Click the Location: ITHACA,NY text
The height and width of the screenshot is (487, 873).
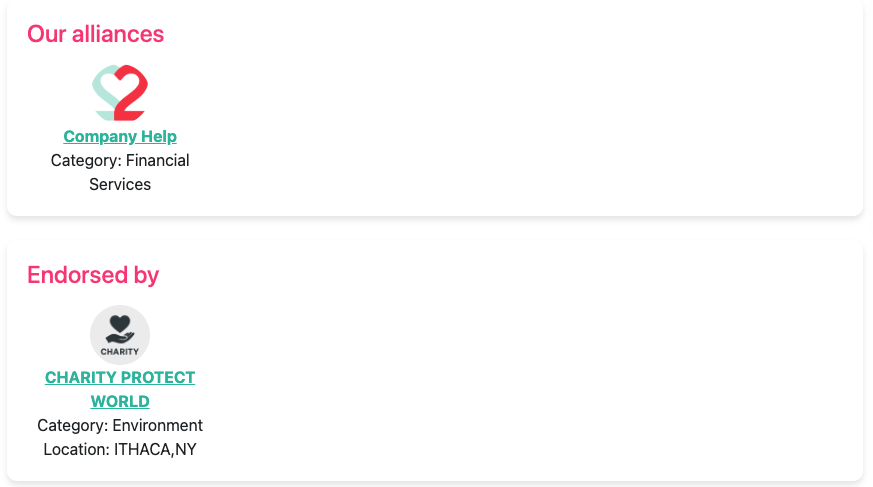[120, 449]
